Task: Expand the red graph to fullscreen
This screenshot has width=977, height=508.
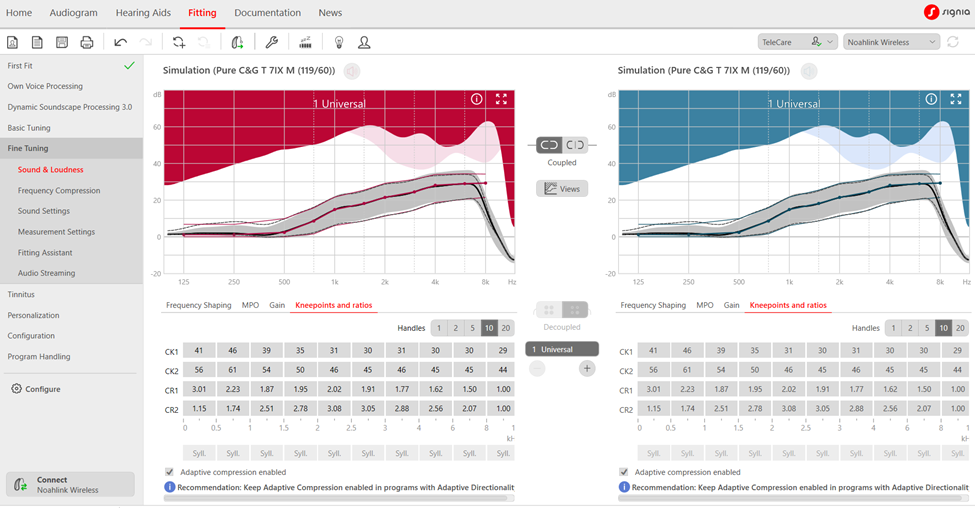Action: tap(501, 99)
